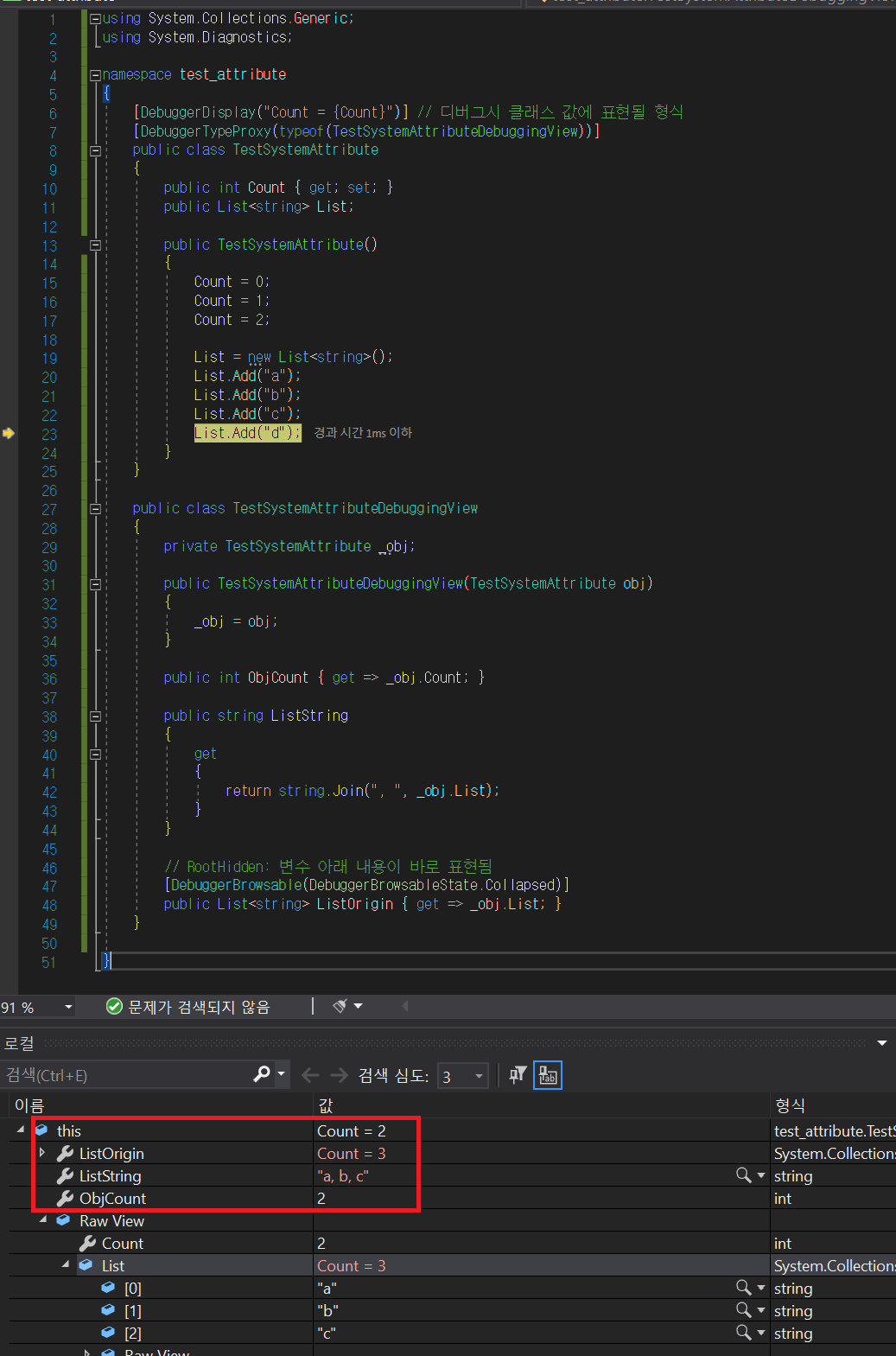896x1356 pixels.
Task: Open the 검색 심도 depth combo box
Action: pyautogui.click(x=463, y=1076)
